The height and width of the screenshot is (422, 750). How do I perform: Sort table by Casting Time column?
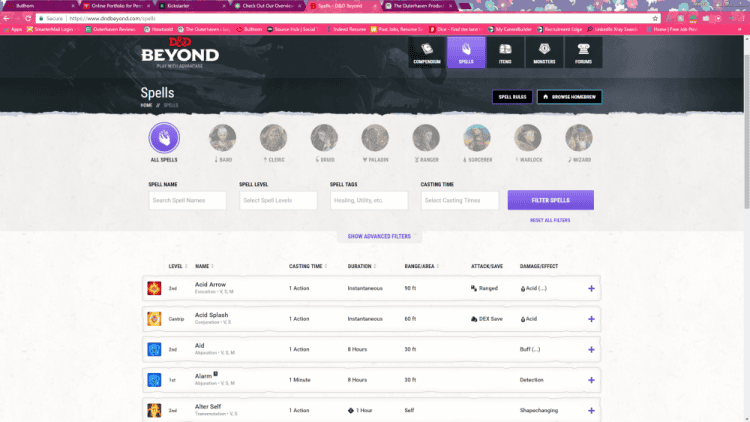click(308, 266)
